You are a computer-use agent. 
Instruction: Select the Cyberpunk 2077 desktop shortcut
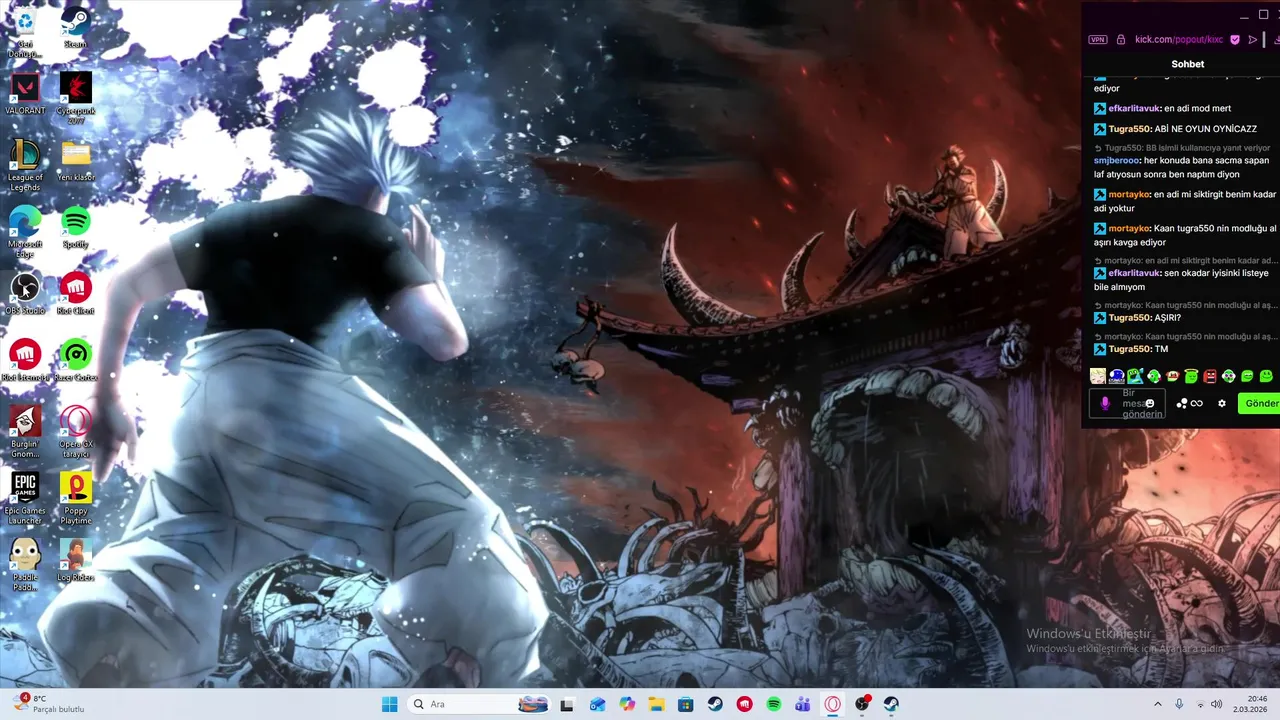coord(75,97)
